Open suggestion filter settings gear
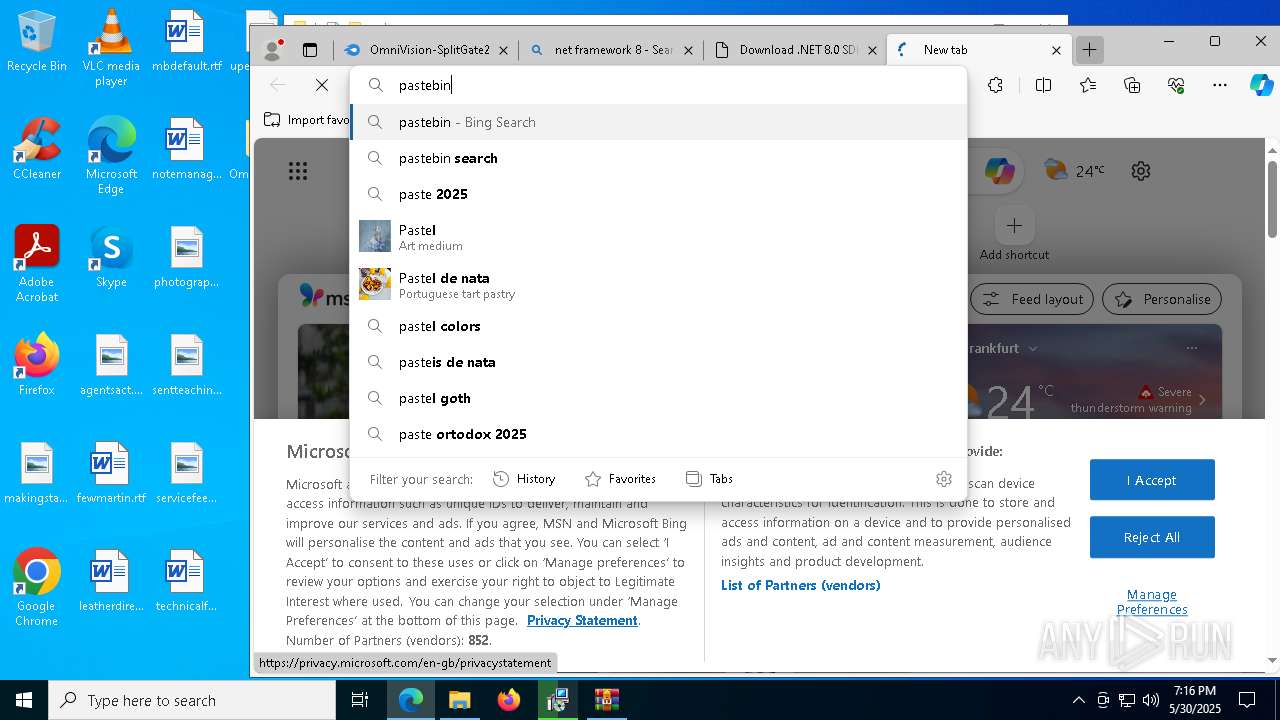This screenshot has height=720, width=1280. pos(943,479)
